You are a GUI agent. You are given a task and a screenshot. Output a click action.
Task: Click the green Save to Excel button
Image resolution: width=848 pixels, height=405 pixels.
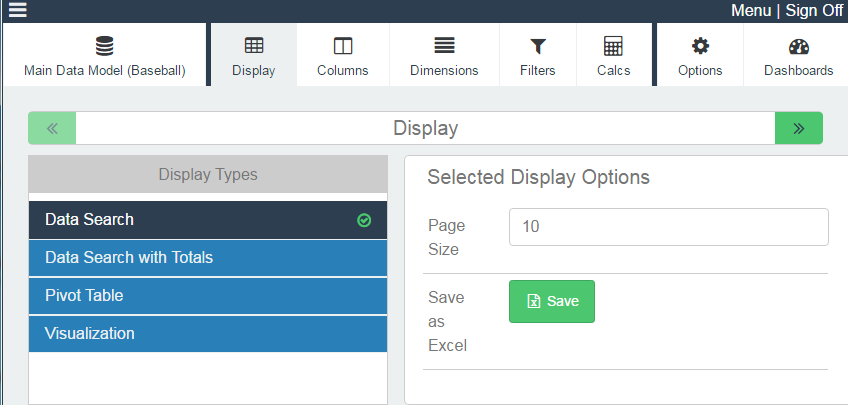click(552, 301)
